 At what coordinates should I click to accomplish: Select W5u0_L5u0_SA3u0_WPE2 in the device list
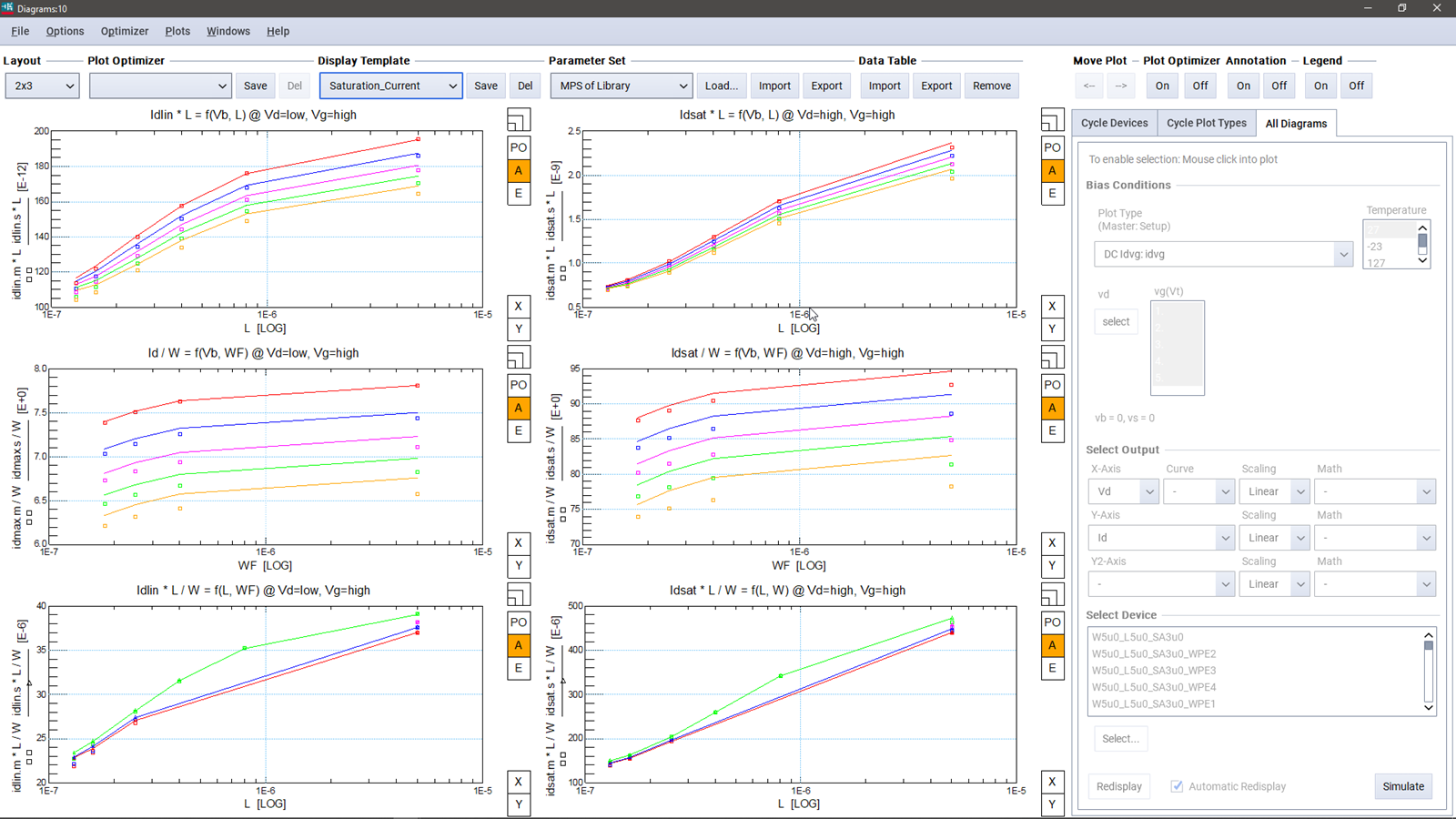click(1153, 653)
